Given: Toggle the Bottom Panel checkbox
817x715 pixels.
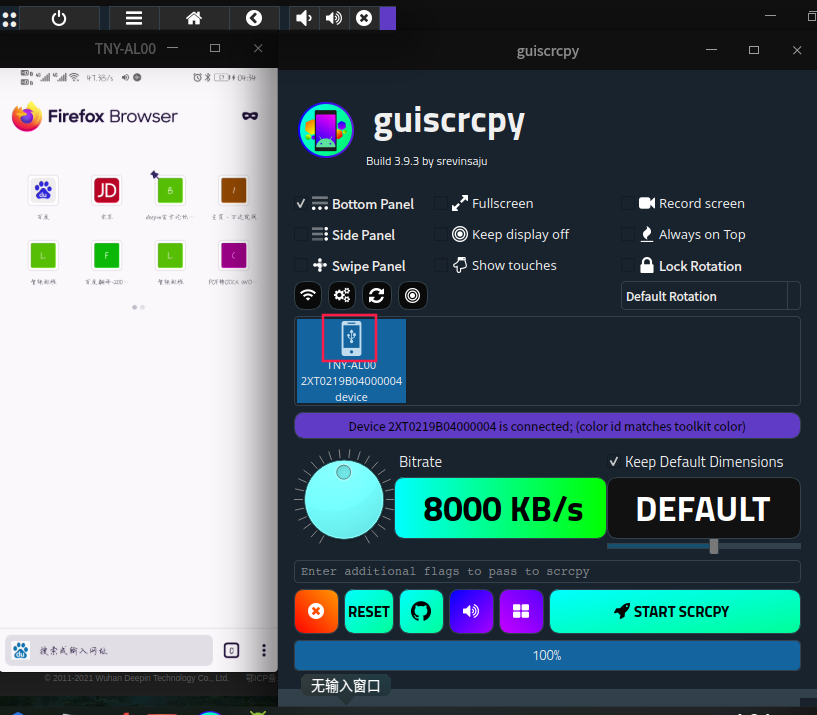Looking at the screenshot, I should [301, 204].
